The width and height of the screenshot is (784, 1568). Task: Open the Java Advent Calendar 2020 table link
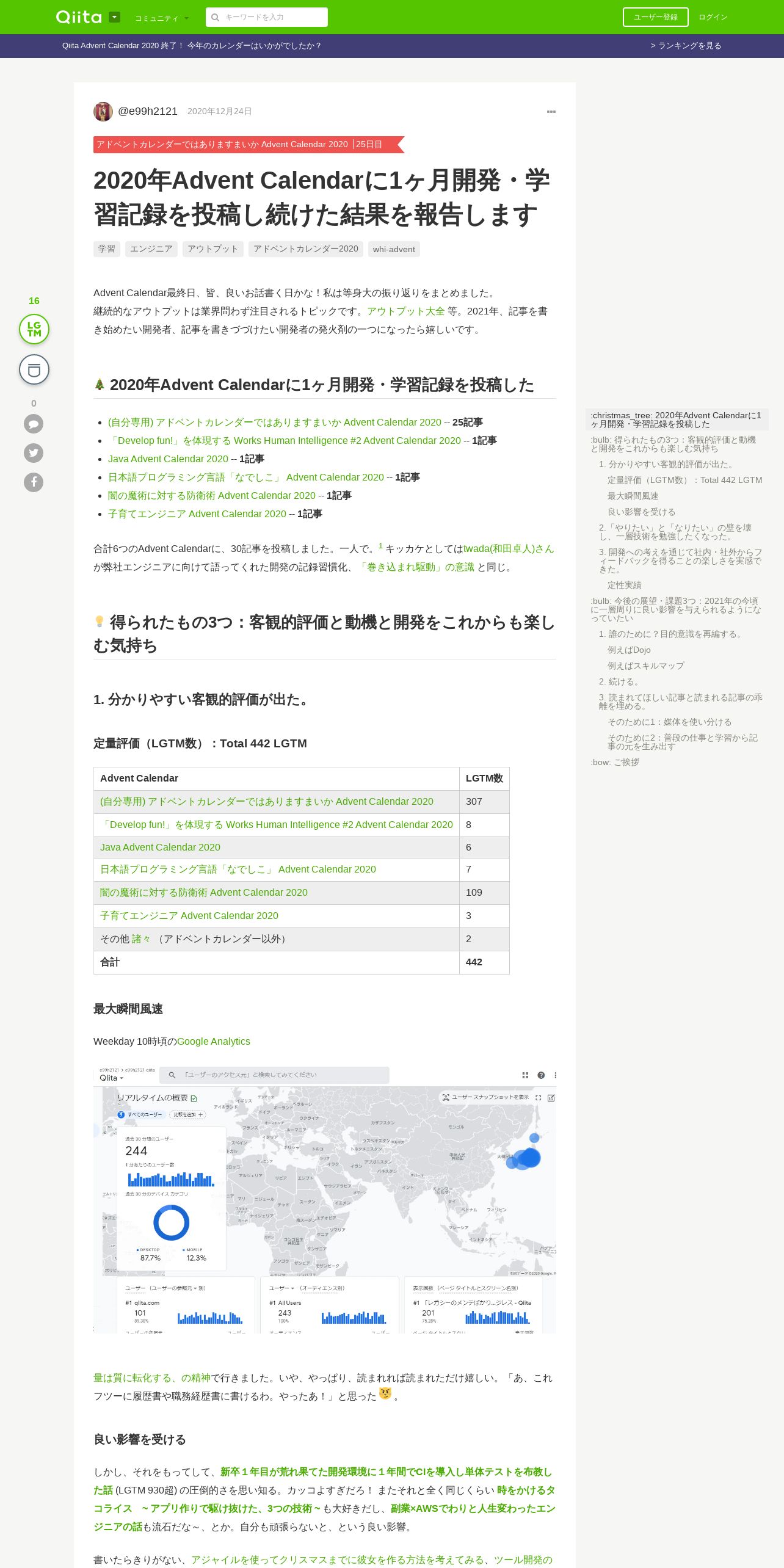[x=160, y=848]
